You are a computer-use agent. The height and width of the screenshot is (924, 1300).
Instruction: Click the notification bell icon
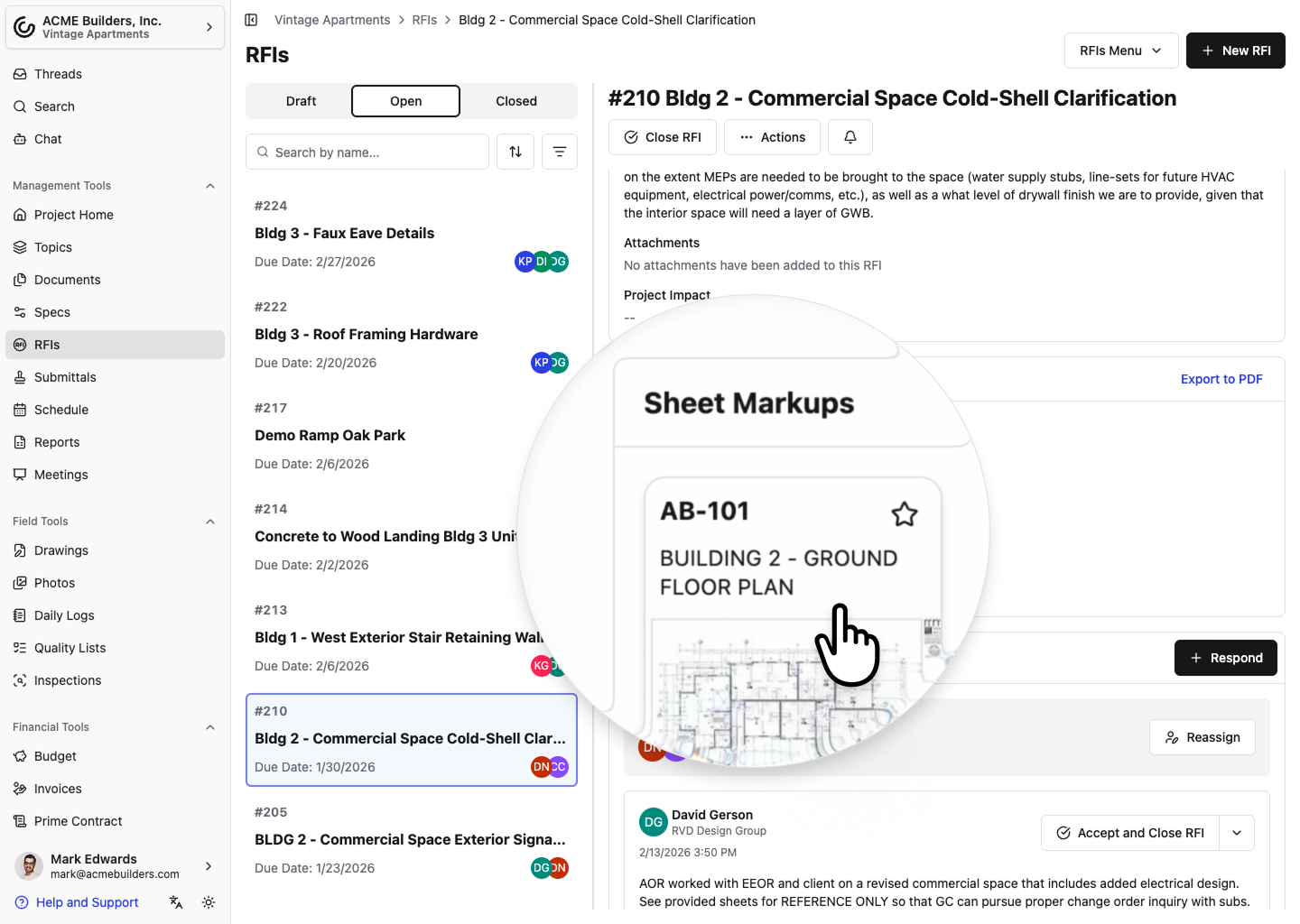click(850, 137)
